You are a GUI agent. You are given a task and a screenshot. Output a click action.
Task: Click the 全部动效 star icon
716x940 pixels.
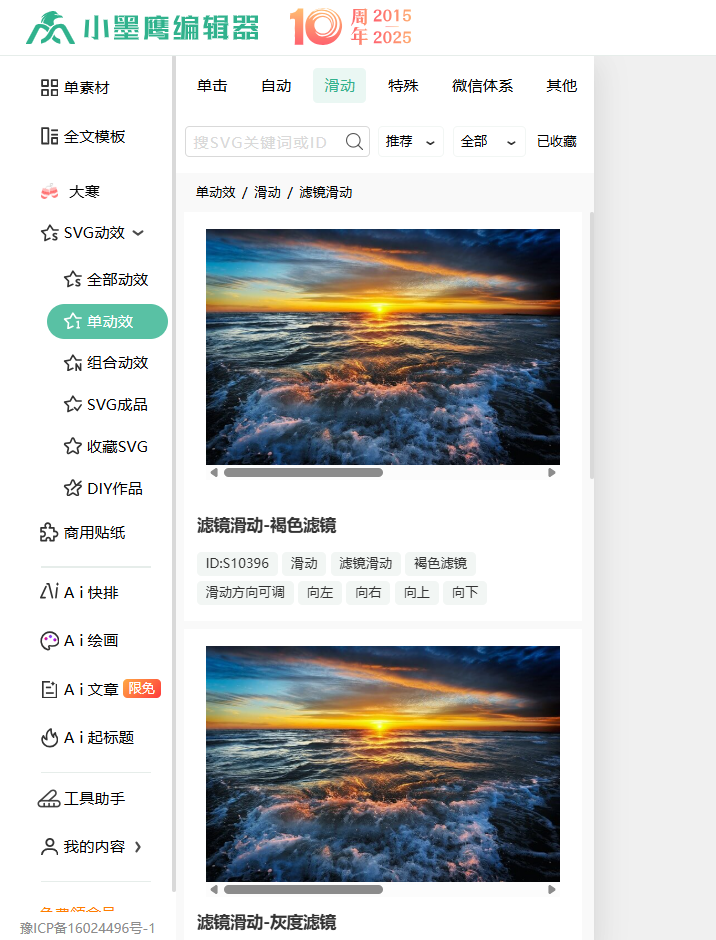[73, 279]
